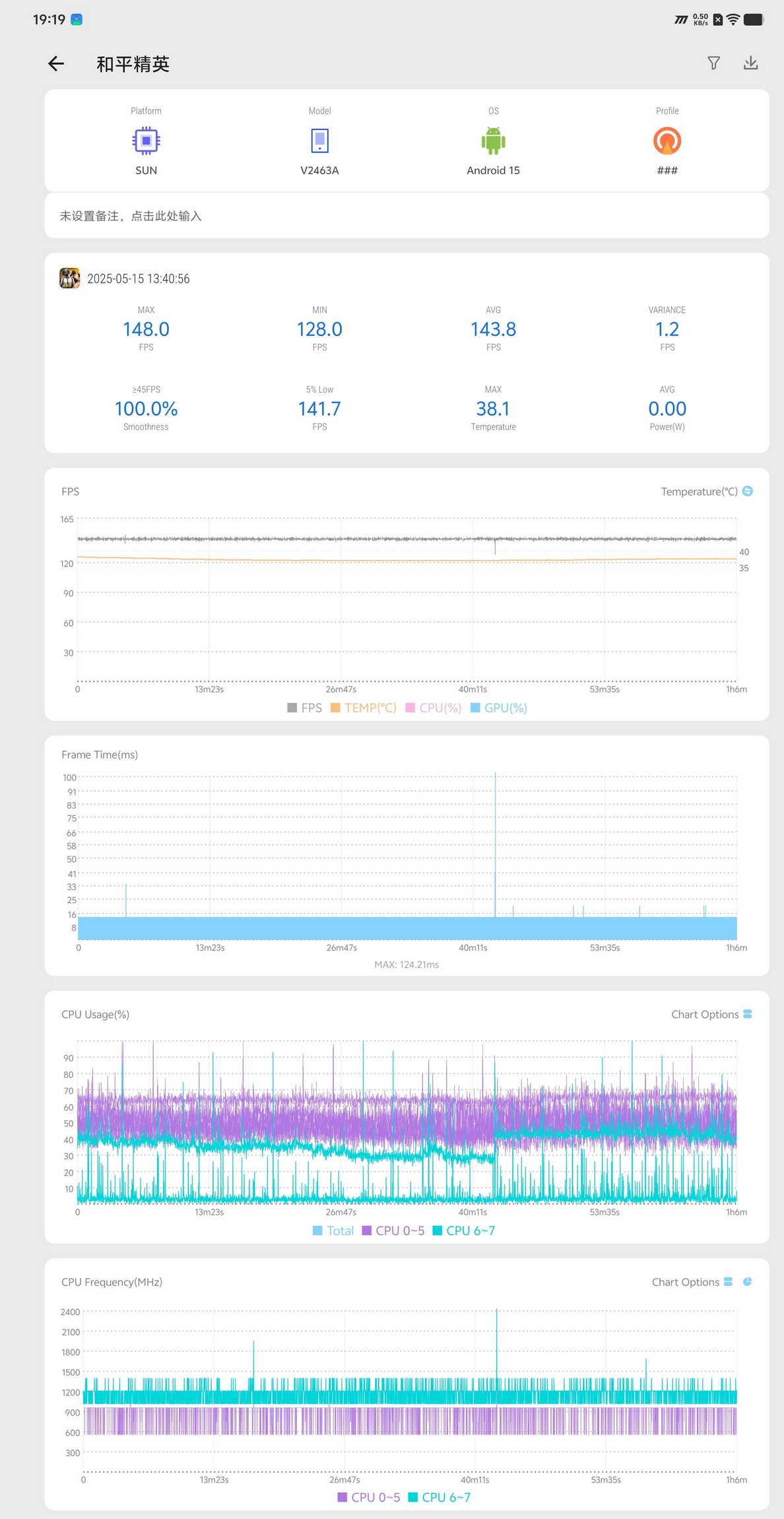Tap the 0.00 average Power value
The width and height of the screenshot is (784, 1519).
coord(667,409)
